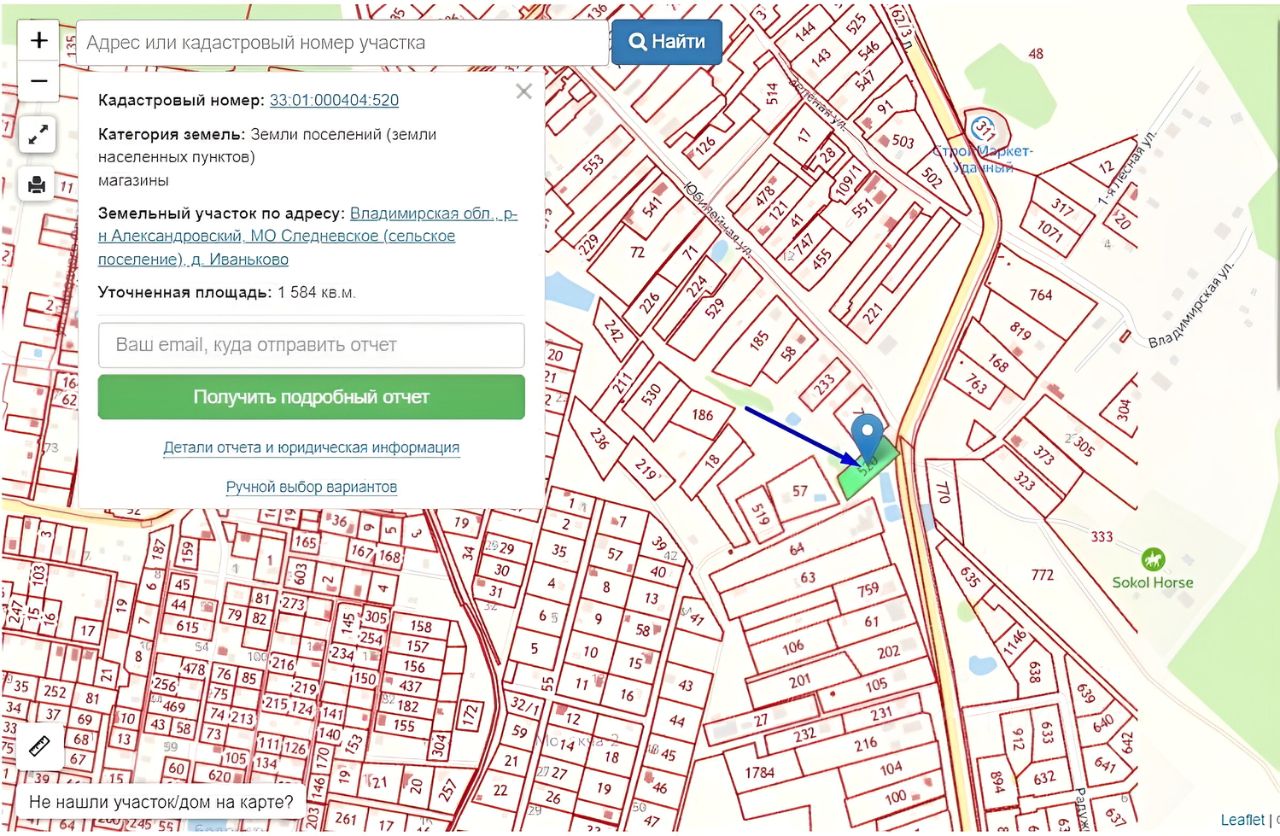The image size is (1280, 836).
Task: Focus the email input for report
Action: click(311, 345)
